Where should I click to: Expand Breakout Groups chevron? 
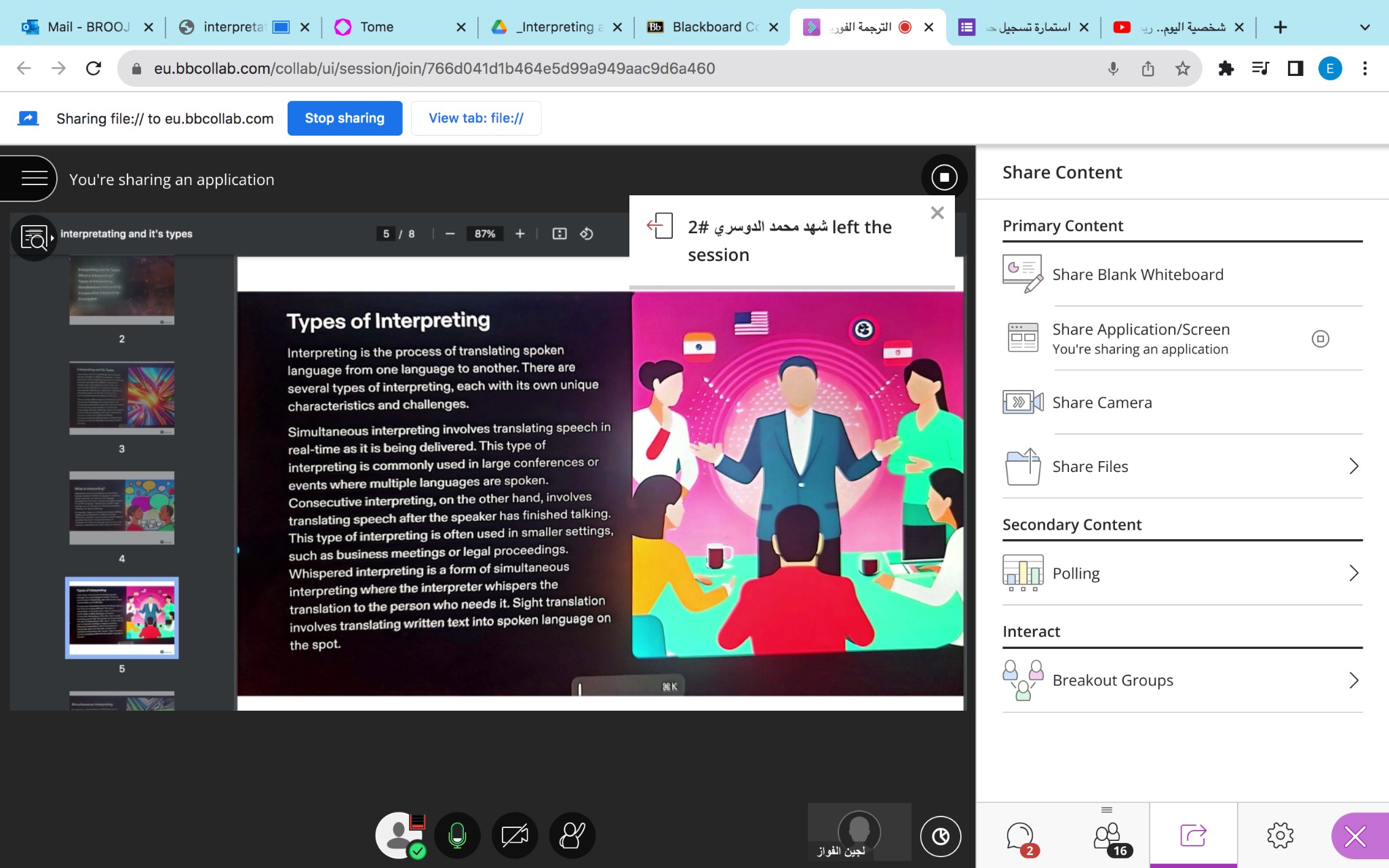[x=1353, y=680]
